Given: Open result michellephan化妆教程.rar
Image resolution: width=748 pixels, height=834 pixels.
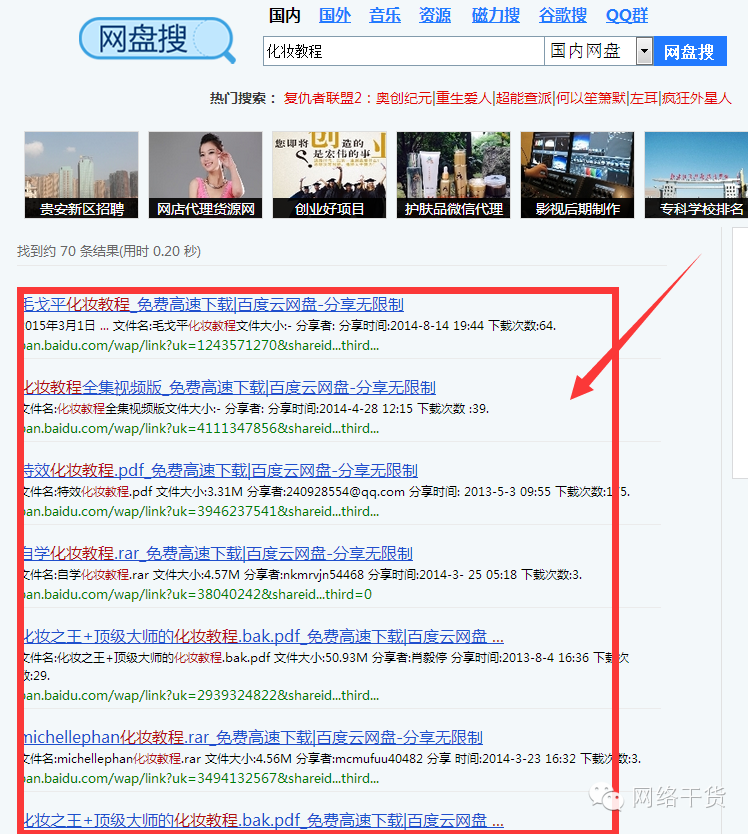Looking at the screenshot, I should click(253, 738).
